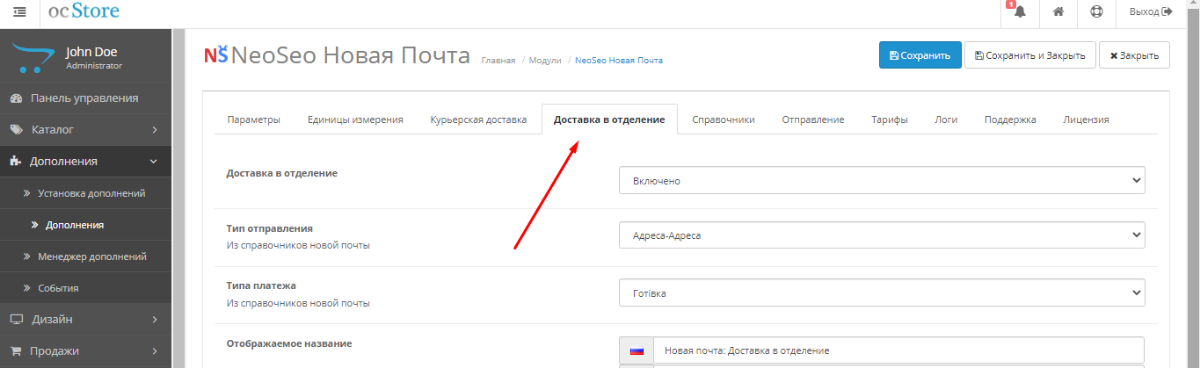The width and height of the screenshot is (1200, 368).
Task: Go to the storefront home icon
Action: pyautogui.click(x=1058, y=11)
